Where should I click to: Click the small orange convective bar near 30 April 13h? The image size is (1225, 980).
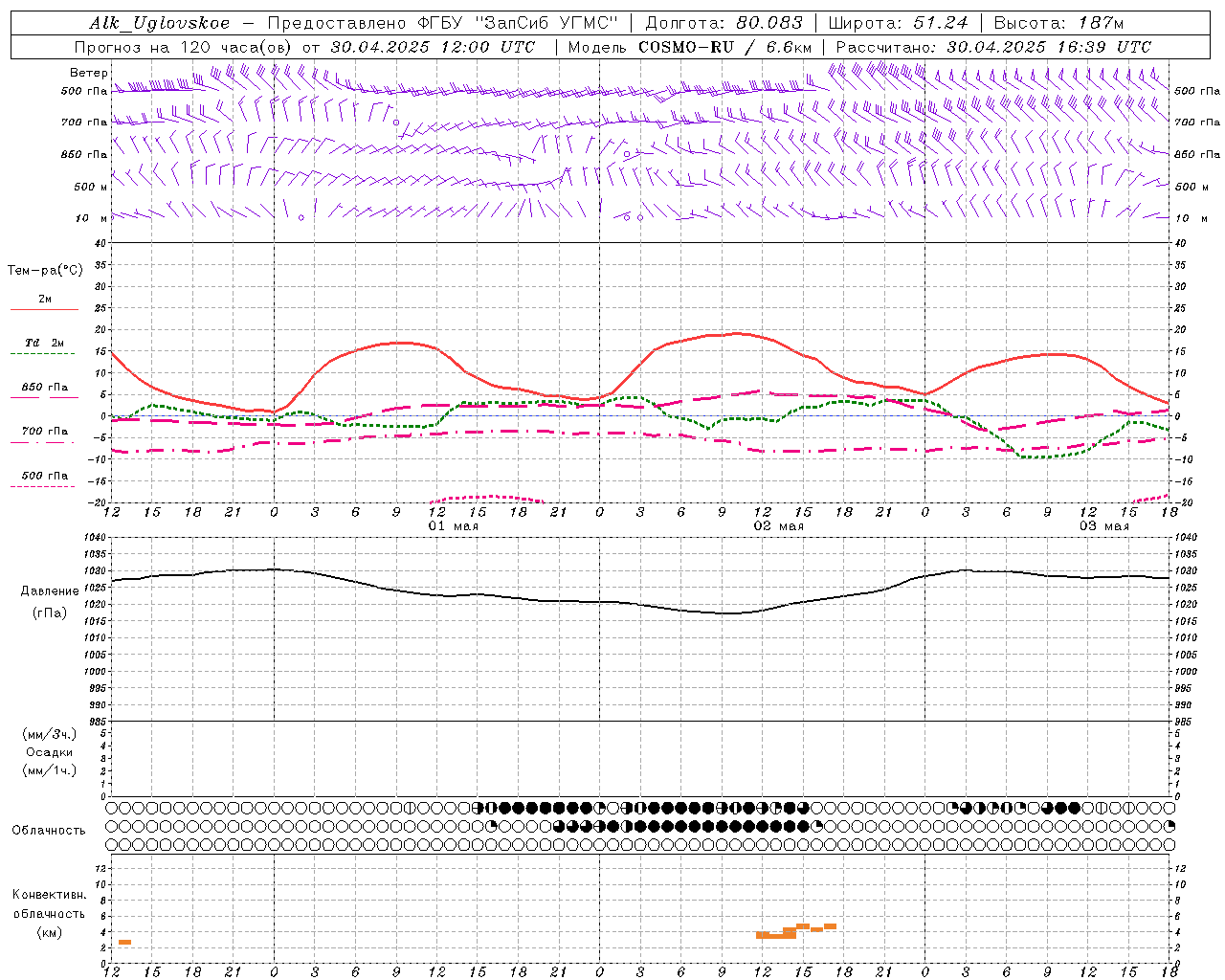tap(124, 943)
